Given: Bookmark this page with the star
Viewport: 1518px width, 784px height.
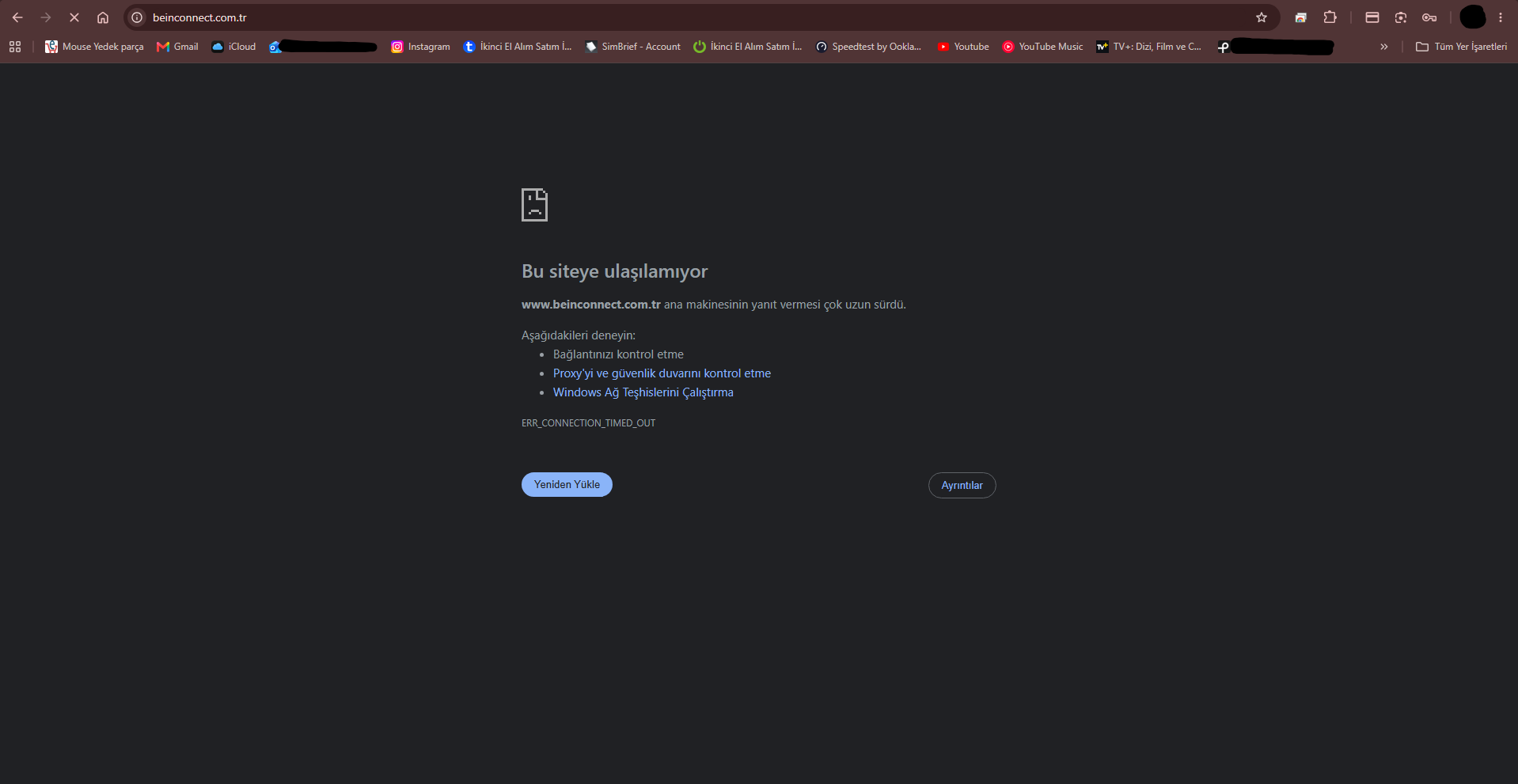Looking at the screenshot, I should point(1262,17).
